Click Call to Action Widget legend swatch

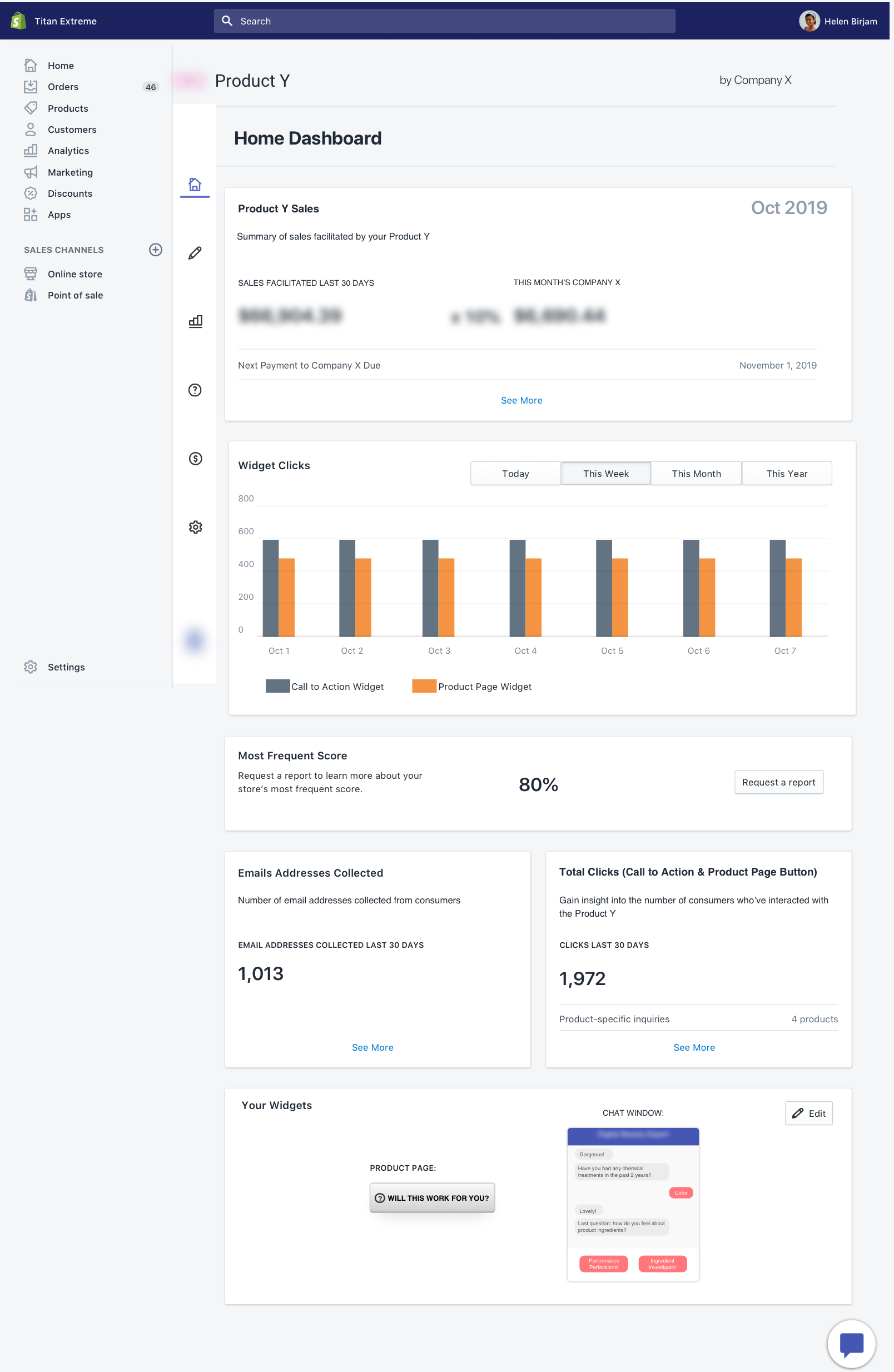point(278,686)
